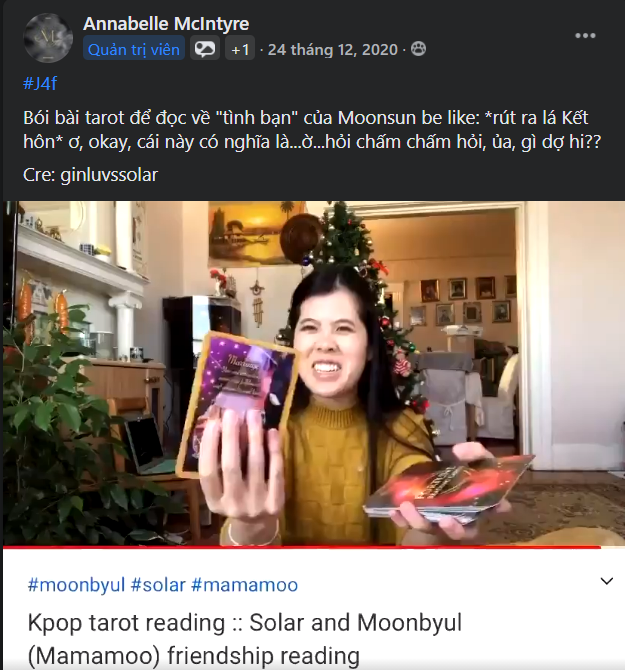Viewport: 625px width, 670px height.
Task: Click the card deck held in video
Action: pos(449,488)
